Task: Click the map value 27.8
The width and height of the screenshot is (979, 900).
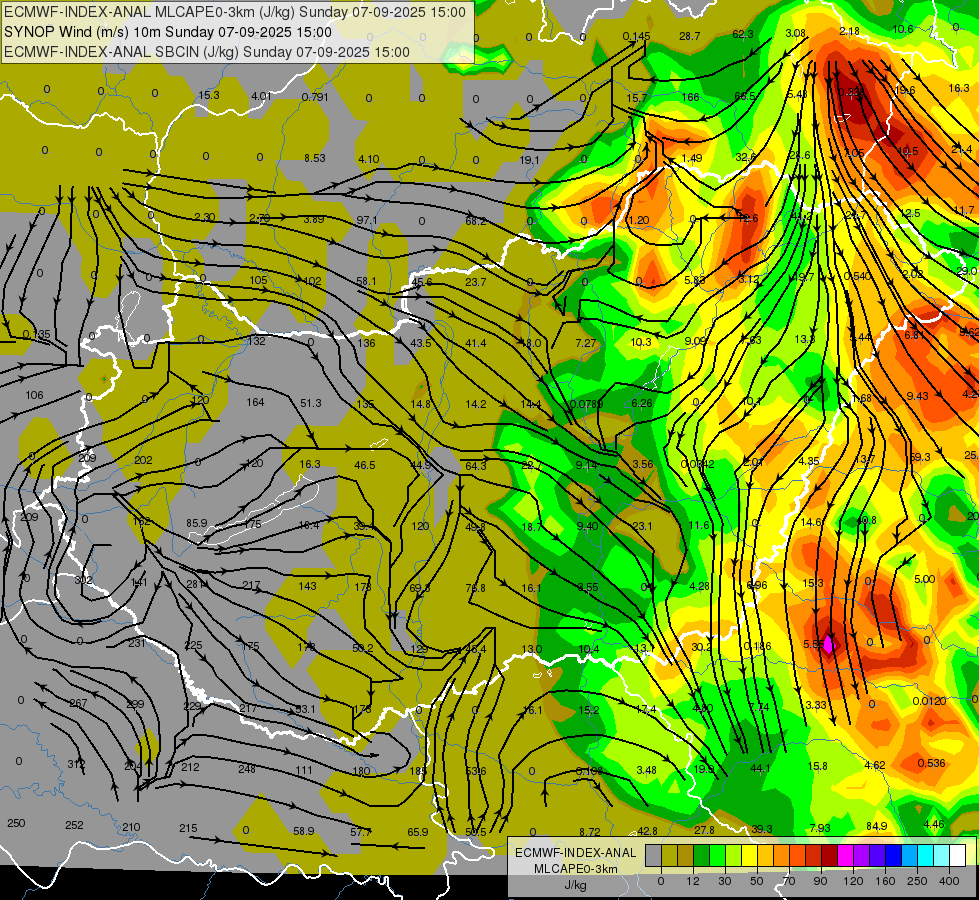Action: click(704, 829)
